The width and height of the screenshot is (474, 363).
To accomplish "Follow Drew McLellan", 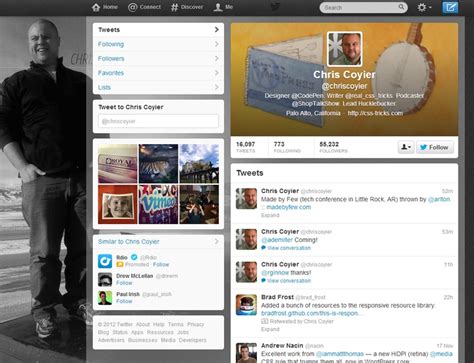I will (x=124, y=283).
